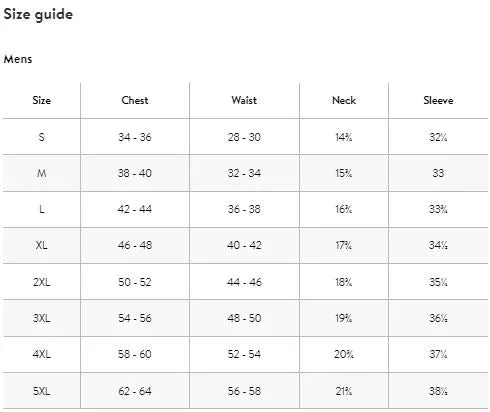Viewport: 490px width, 412px height.
Task: Click the Neck column header
Action: pyautogui.click(x=344, y=100)
